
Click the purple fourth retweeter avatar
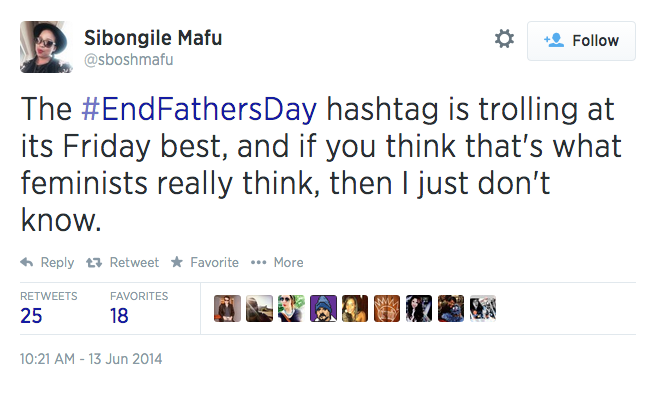323,308
